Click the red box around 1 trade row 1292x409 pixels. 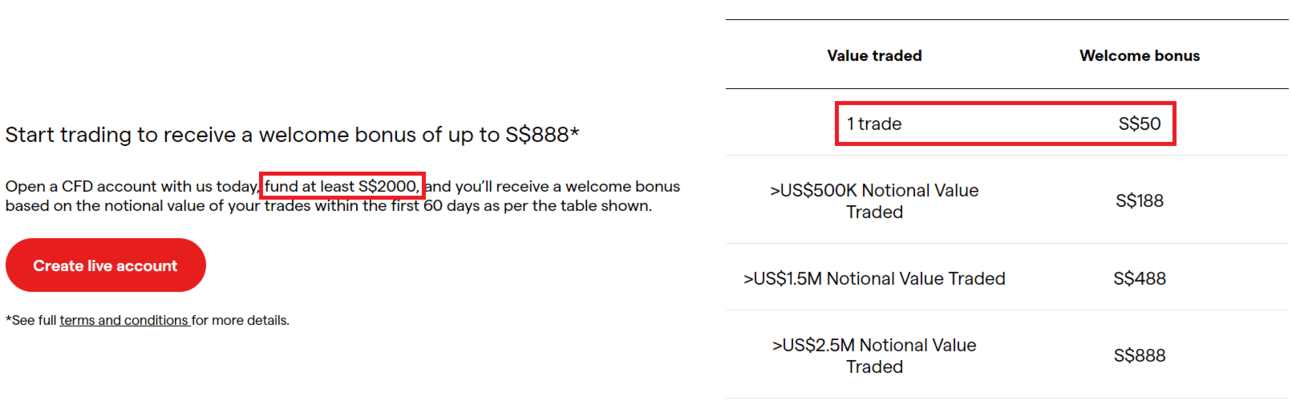1005,124
